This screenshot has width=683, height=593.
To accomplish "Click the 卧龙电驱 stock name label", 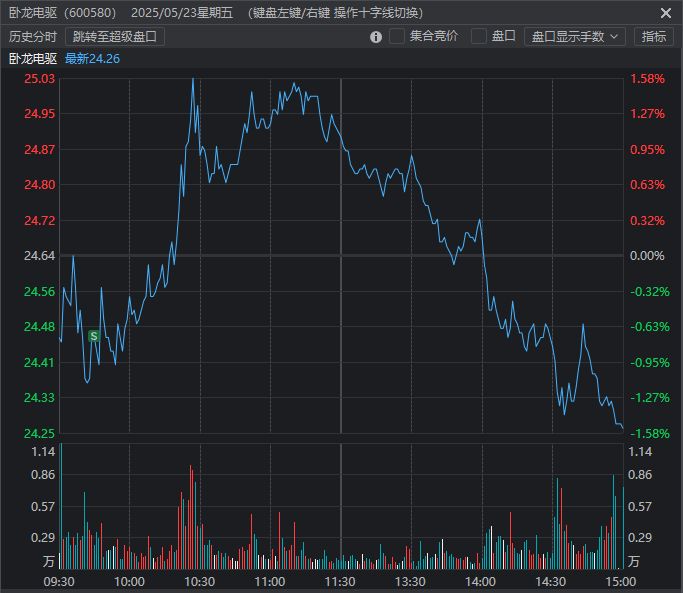I will (x=33, y=58).
